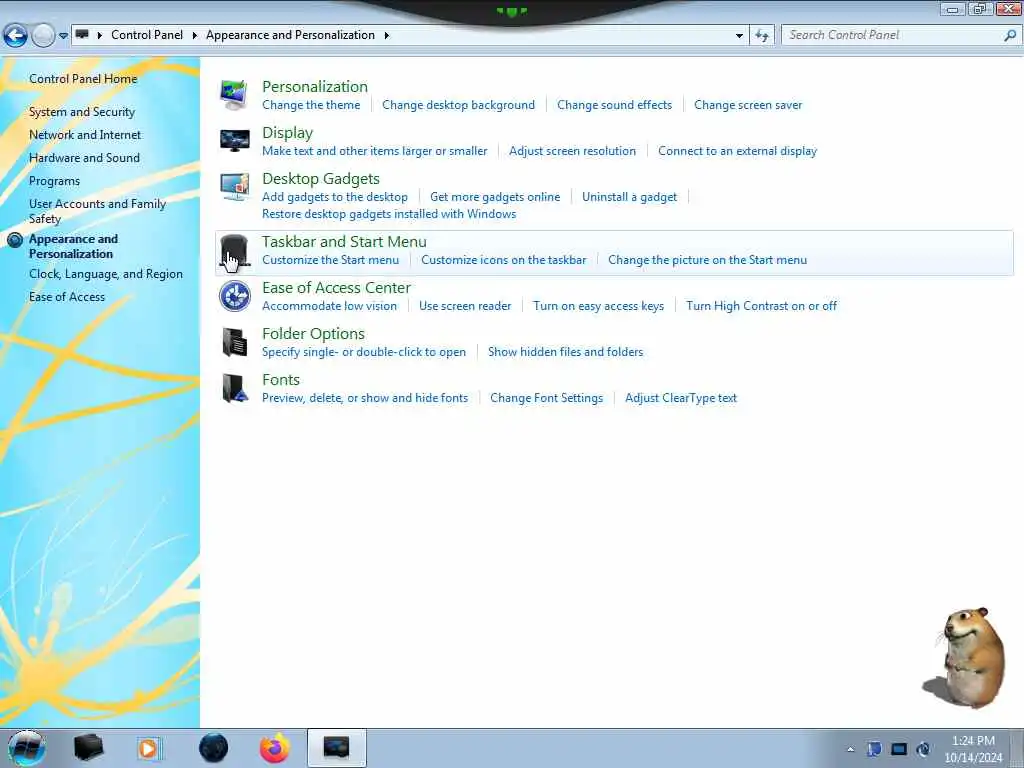The image size is (1024, 768).
Task: Click Adjust screen resolution link
Action: click(x=573, y=152)
